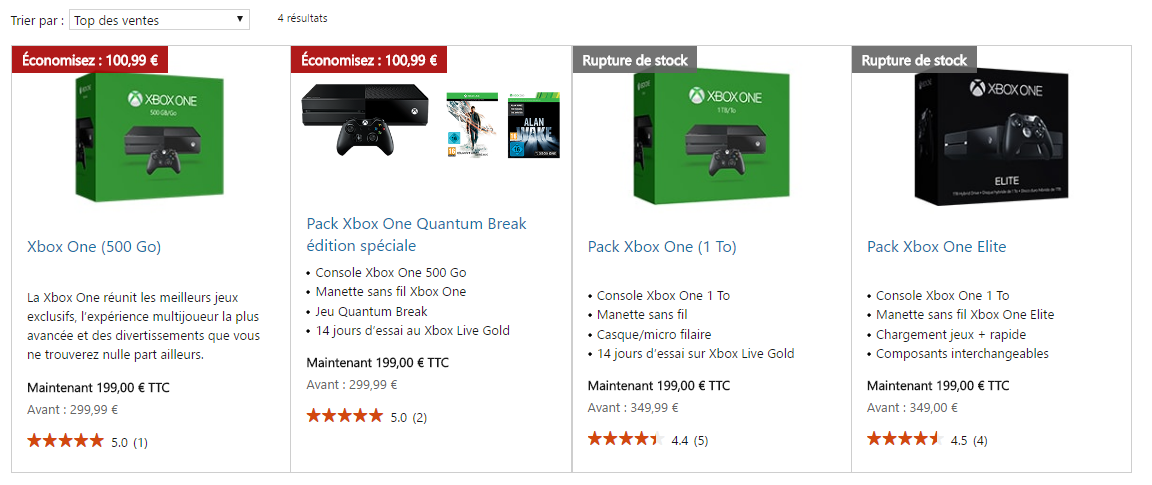Open the 'Pack Xbox One (1 To)' link

coord(654,247)
